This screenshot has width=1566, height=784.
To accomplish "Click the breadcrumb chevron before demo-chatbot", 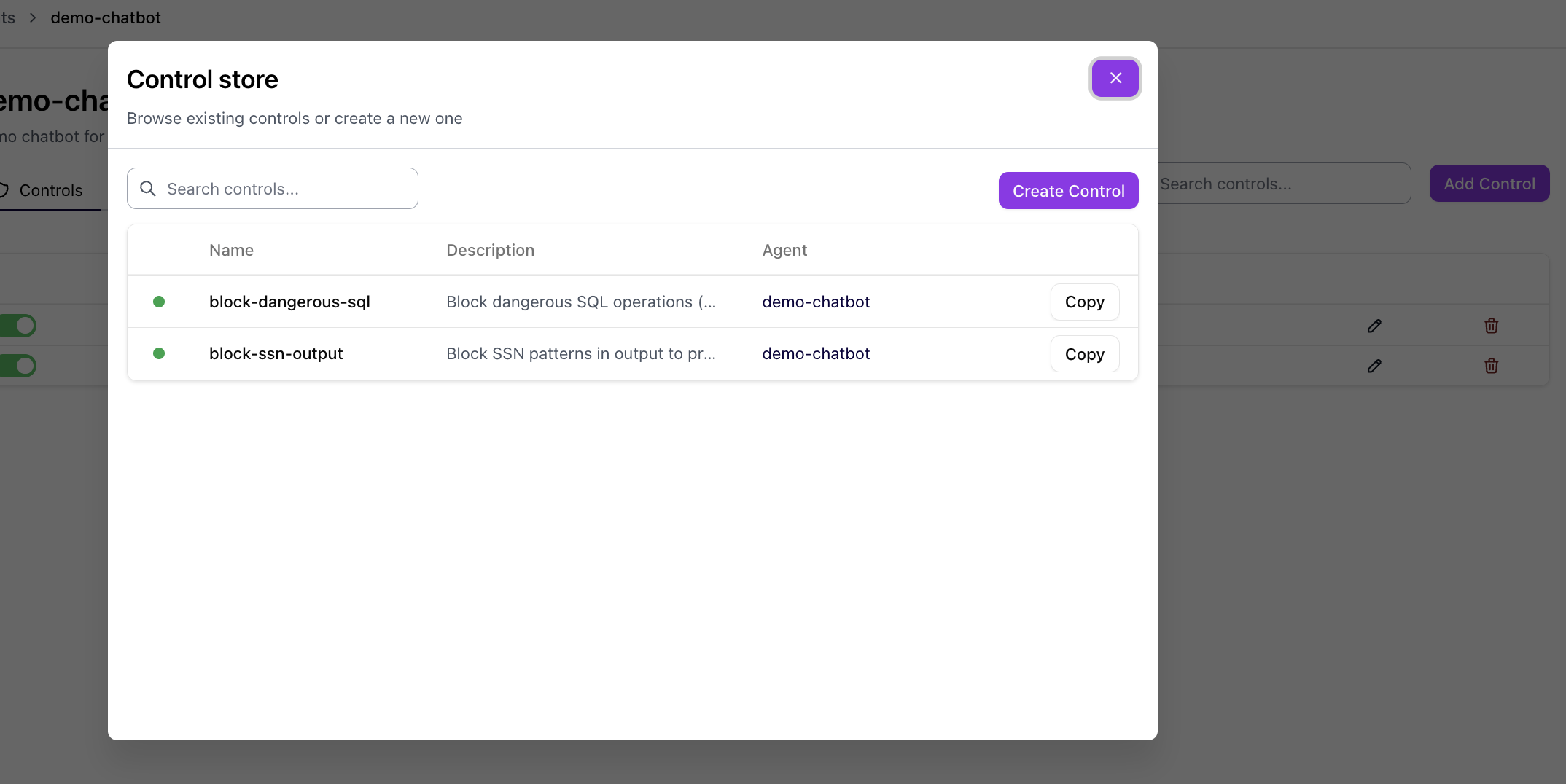I will click(33, 17).
